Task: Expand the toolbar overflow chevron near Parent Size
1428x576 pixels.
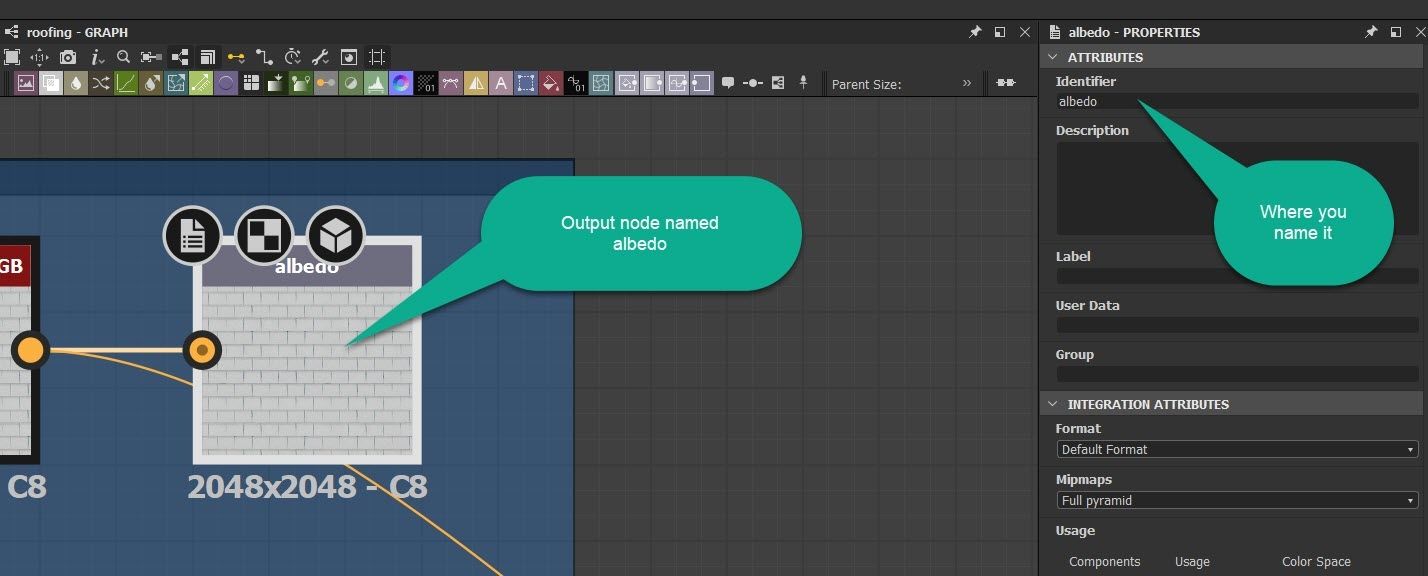Action: [967, 84]
